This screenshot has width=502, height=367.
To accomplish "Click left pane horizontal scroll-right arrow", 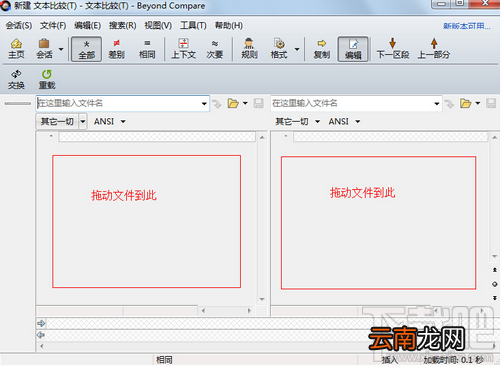I will pos(249,311).
